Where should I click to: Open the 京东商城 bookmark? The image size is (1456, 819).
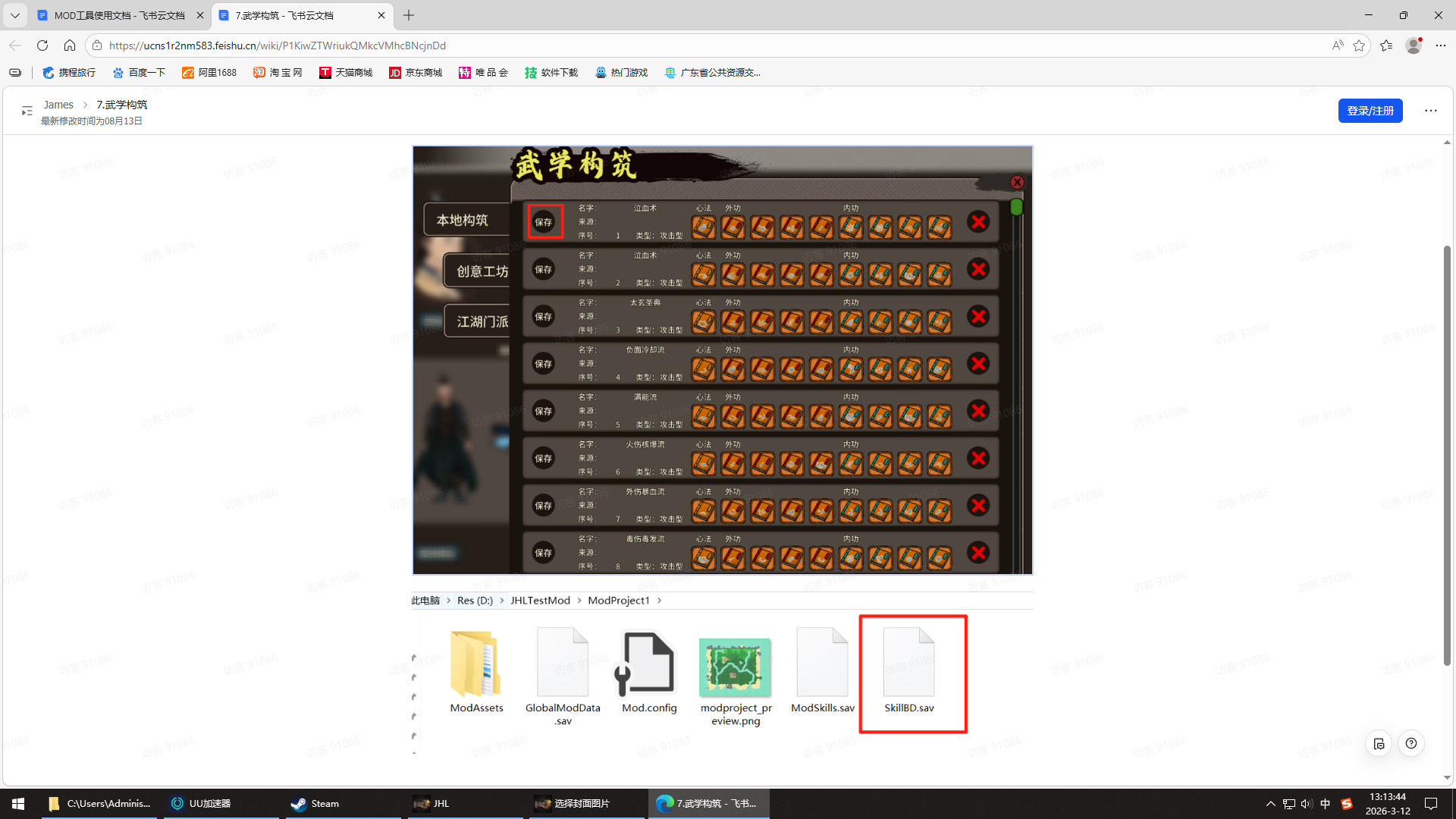pyautogui.click(x=416, y=73)
